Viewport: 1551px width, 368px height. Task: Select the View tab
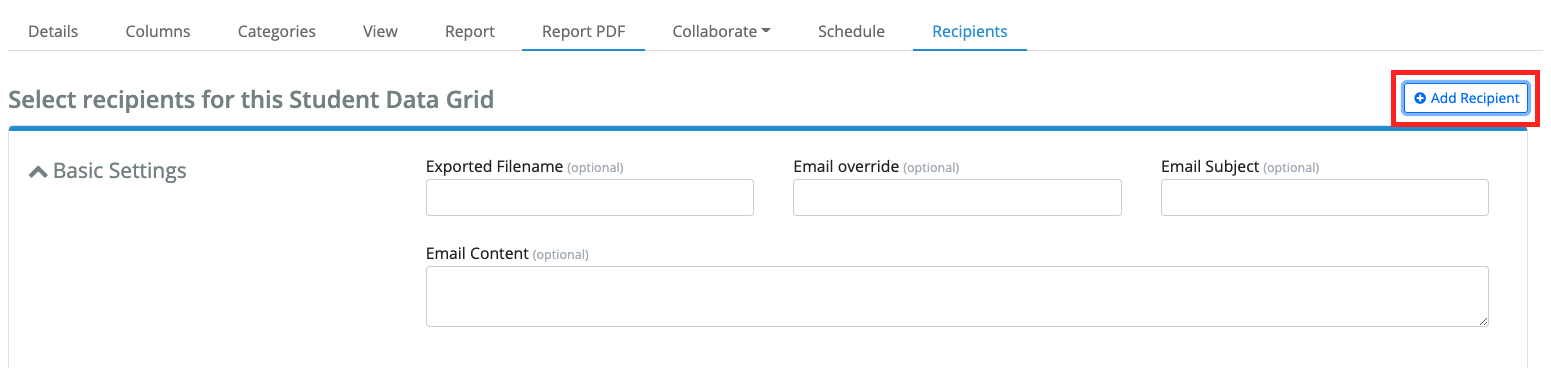[380, 31]
